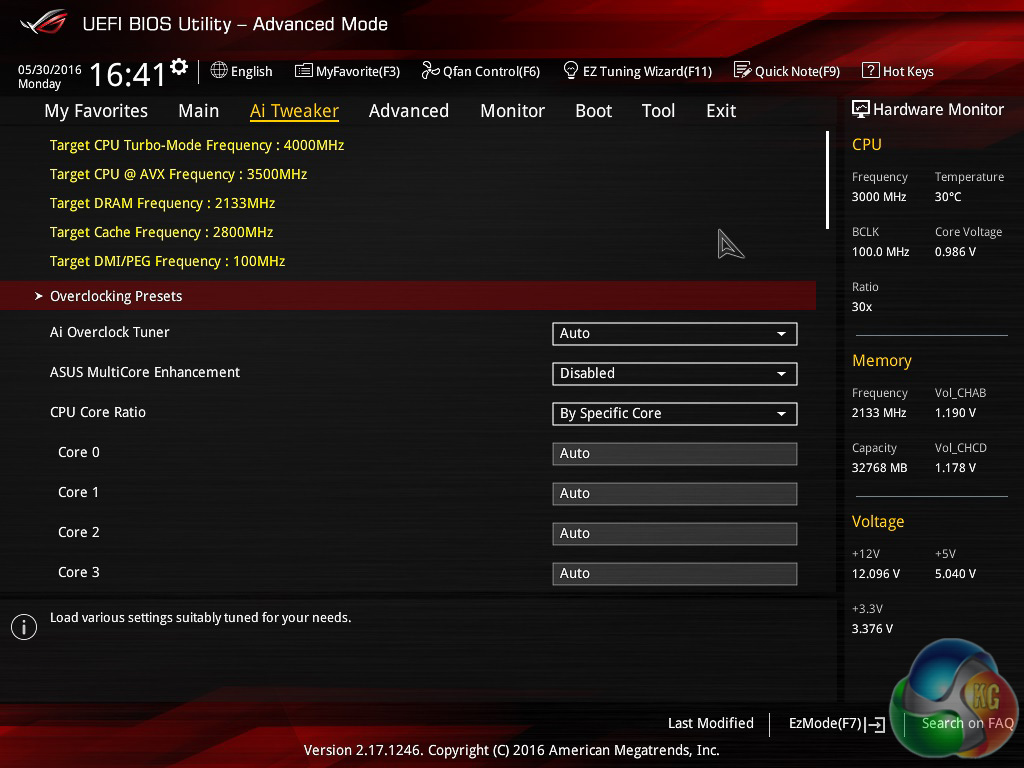The image size is (1024, 768).
Task: Switch to the Main tab
Action: point(199,111)
